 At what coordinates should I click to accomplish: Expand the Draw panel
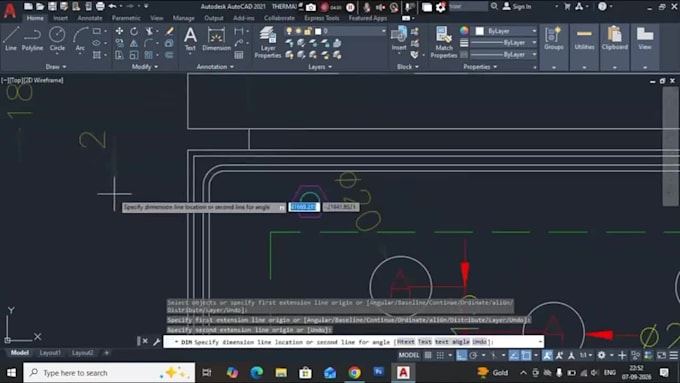(56, 67)
